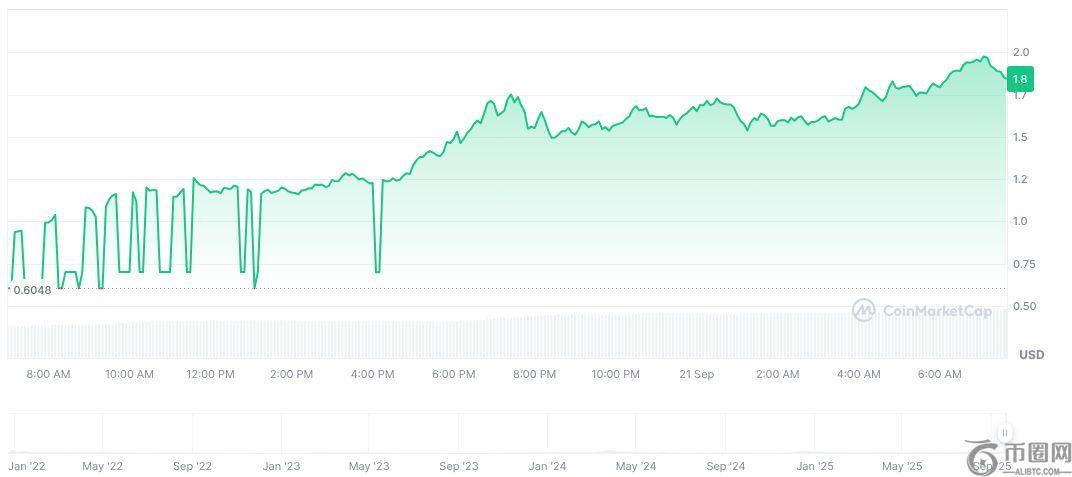The width and height of the screenshot is (1072, 477).
Task: Click the 1.5 price axis label
Action: [1021, 137]
